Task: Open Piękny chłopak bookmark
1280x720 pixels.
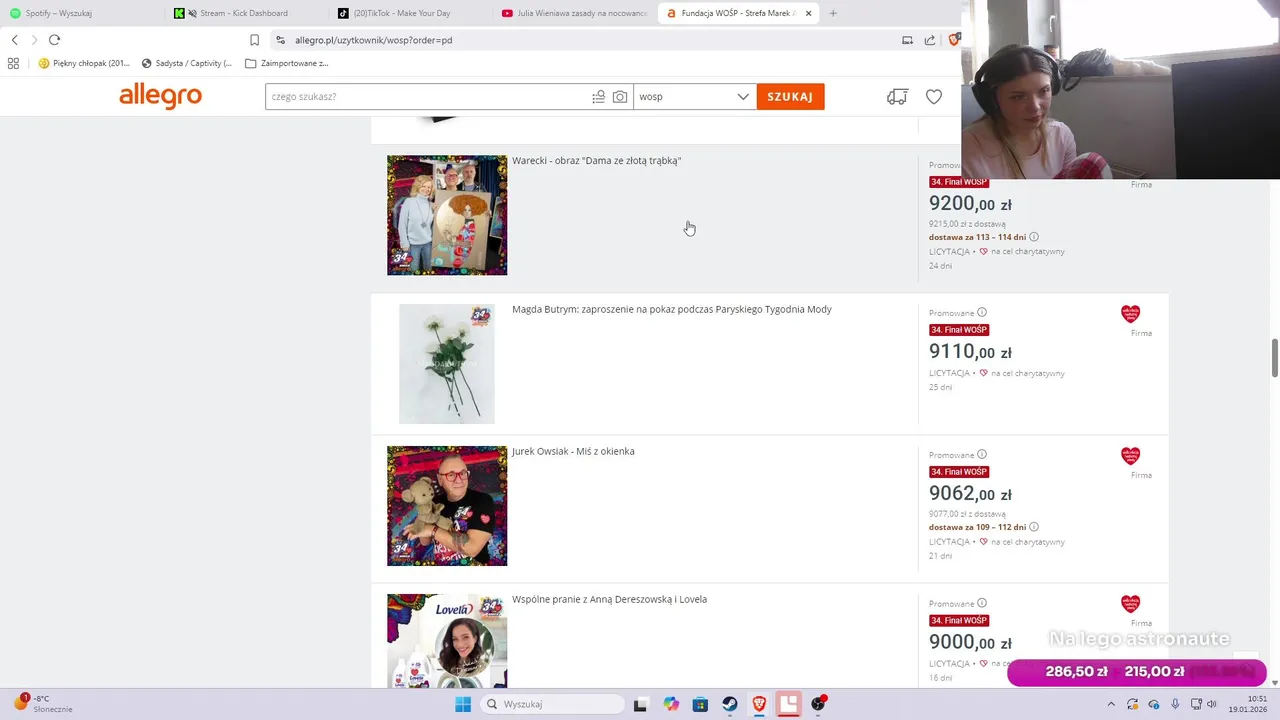Action: pyautogui.click(x=84, y=63)
